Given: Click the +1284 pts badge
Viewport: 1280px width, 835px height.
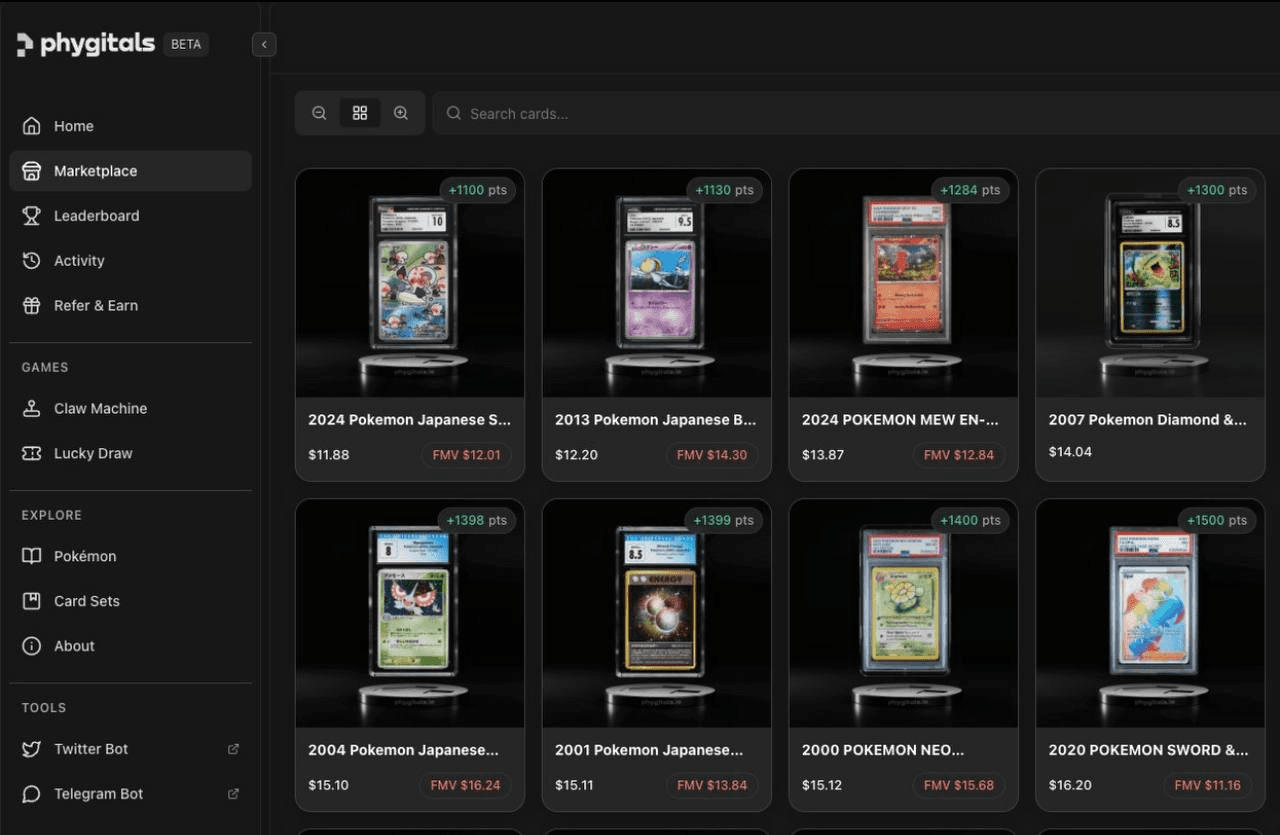Looking at the screenshot, I should tap(970, 190).
